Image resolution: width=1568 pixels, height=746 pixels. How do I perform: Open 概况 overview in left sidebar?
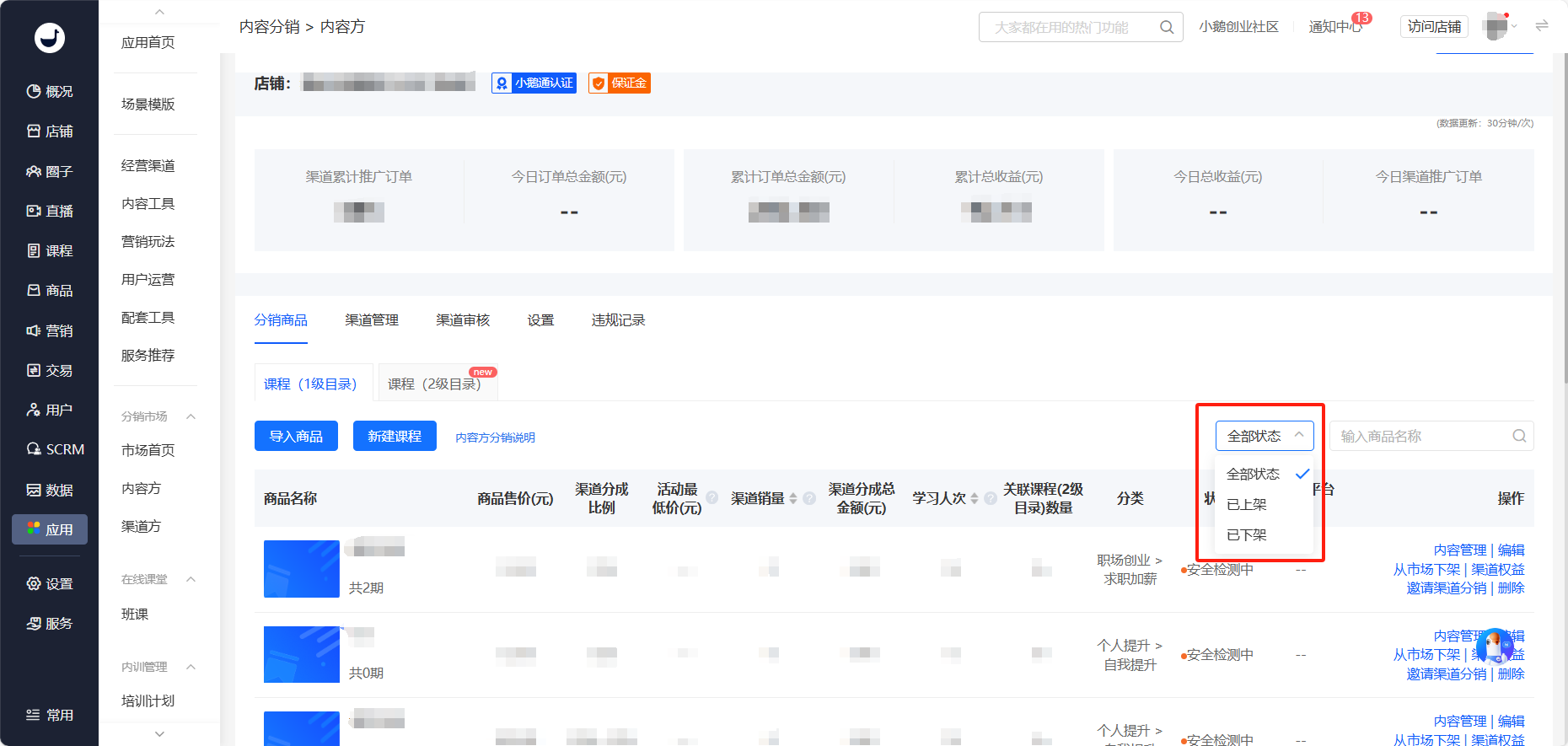pos(50,91)
